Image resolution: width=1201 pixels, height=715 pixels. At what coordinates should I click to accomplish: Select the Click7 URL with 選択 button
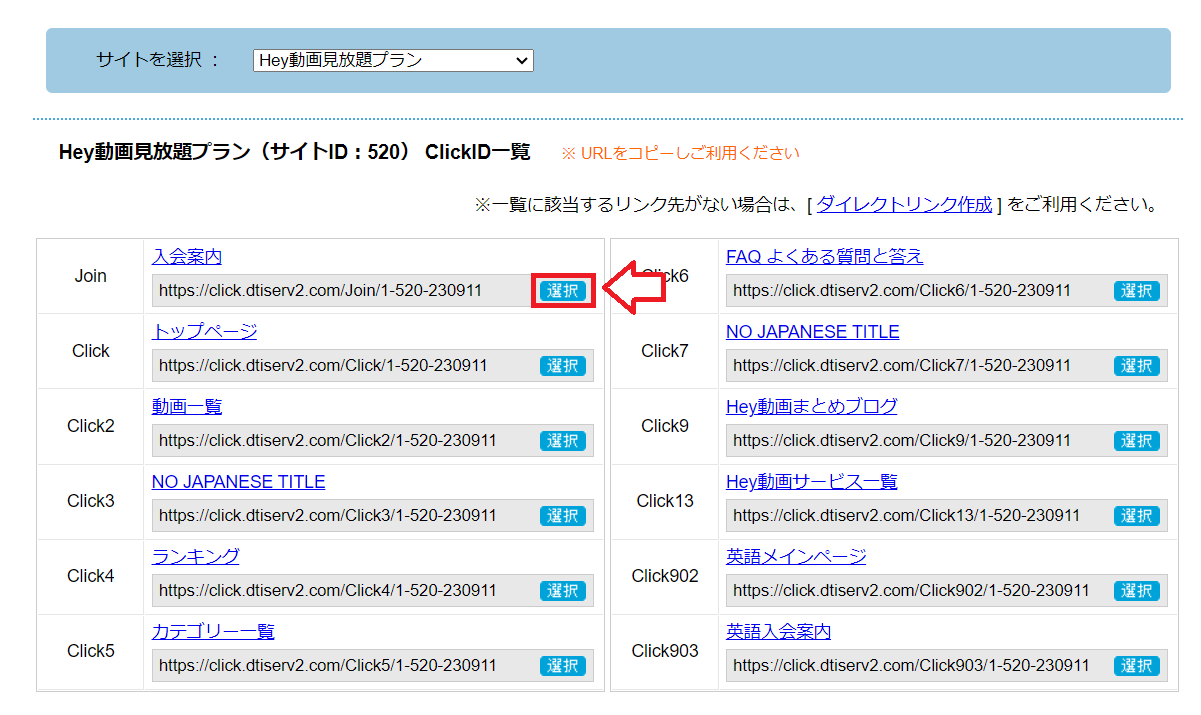1137,366
